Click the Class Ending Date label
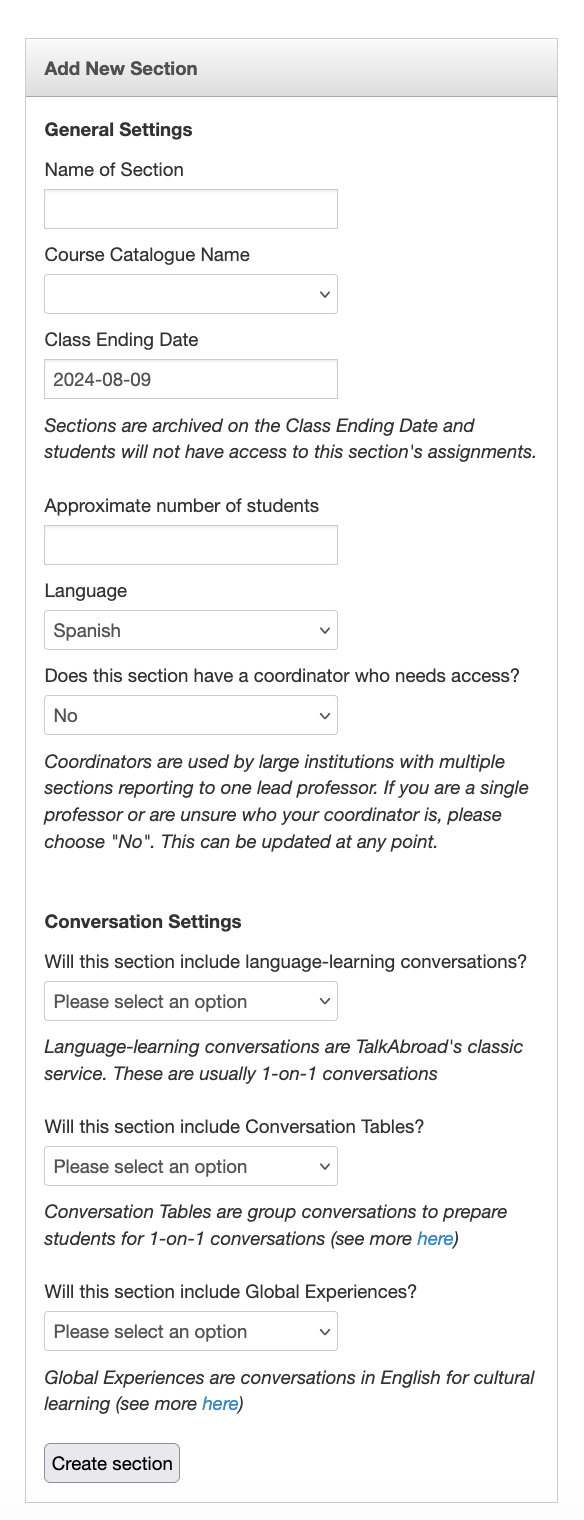The width and height of the screenshot is (584, 1520). click(x=121, y=340)
